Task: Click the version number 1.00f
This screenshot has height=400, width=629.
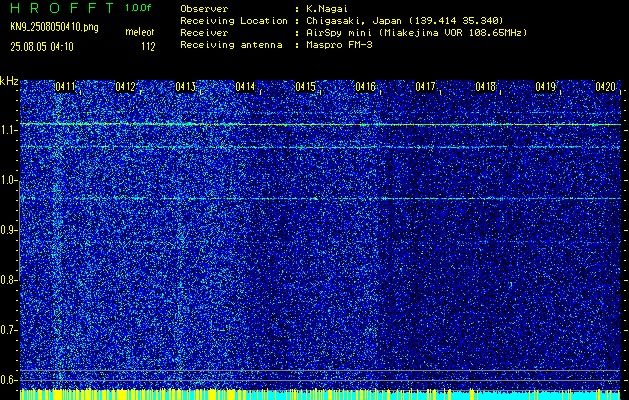Action: coord(138,8)
